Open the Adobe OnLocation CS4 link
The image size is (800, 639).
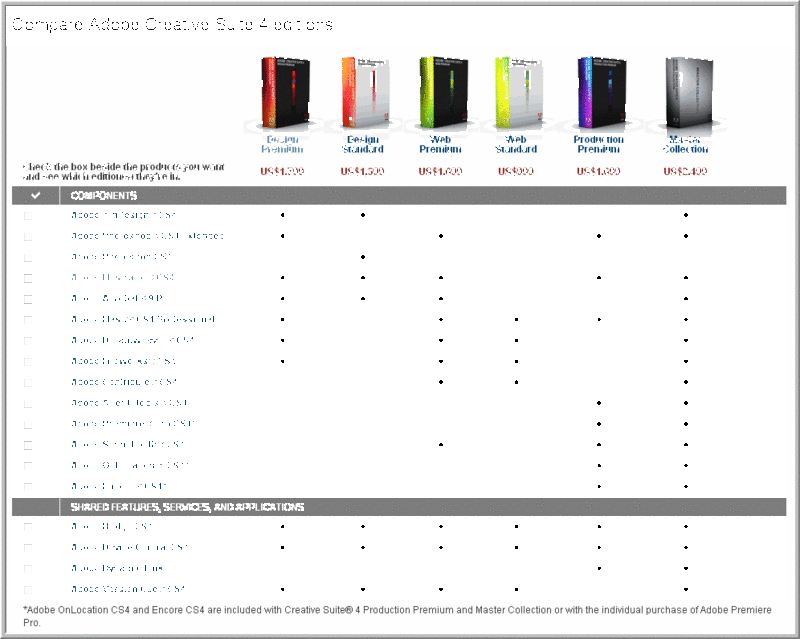pos(130,465)
